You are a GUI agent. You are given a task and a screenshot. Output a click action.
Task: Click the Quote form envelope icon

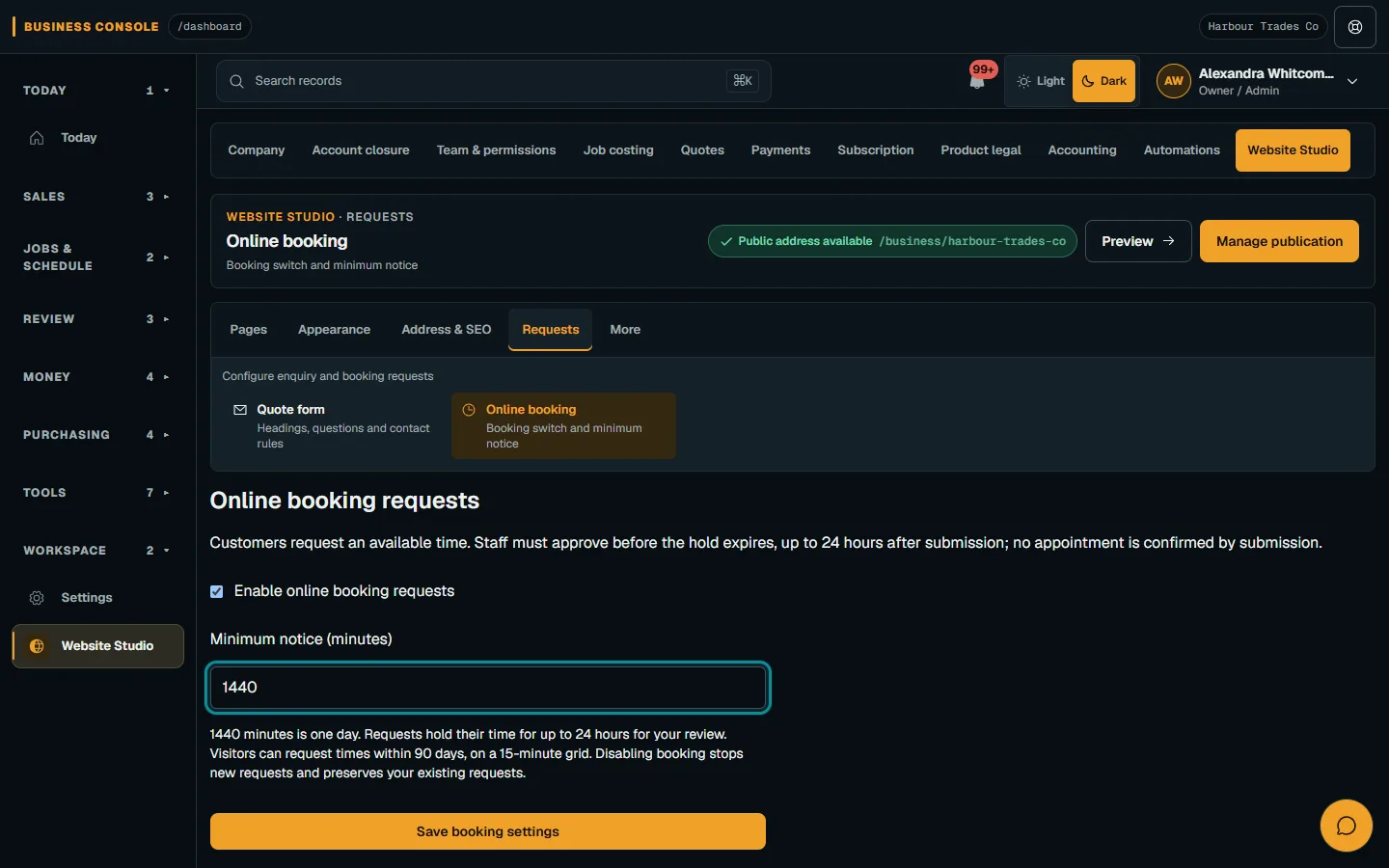(x=240, y=410)
